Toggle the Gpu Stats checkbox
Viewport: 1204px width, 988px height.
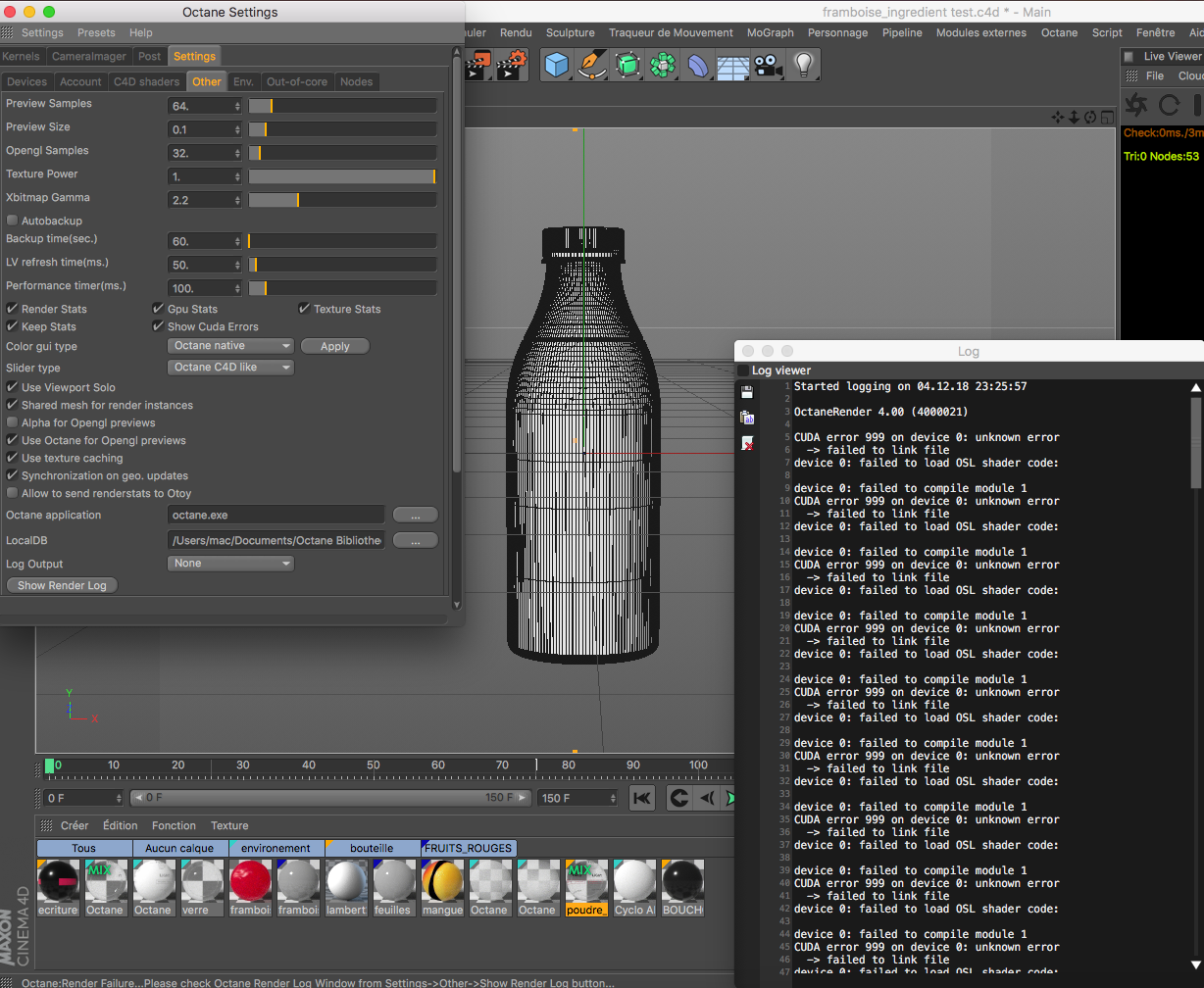click(x=159, y=309)
